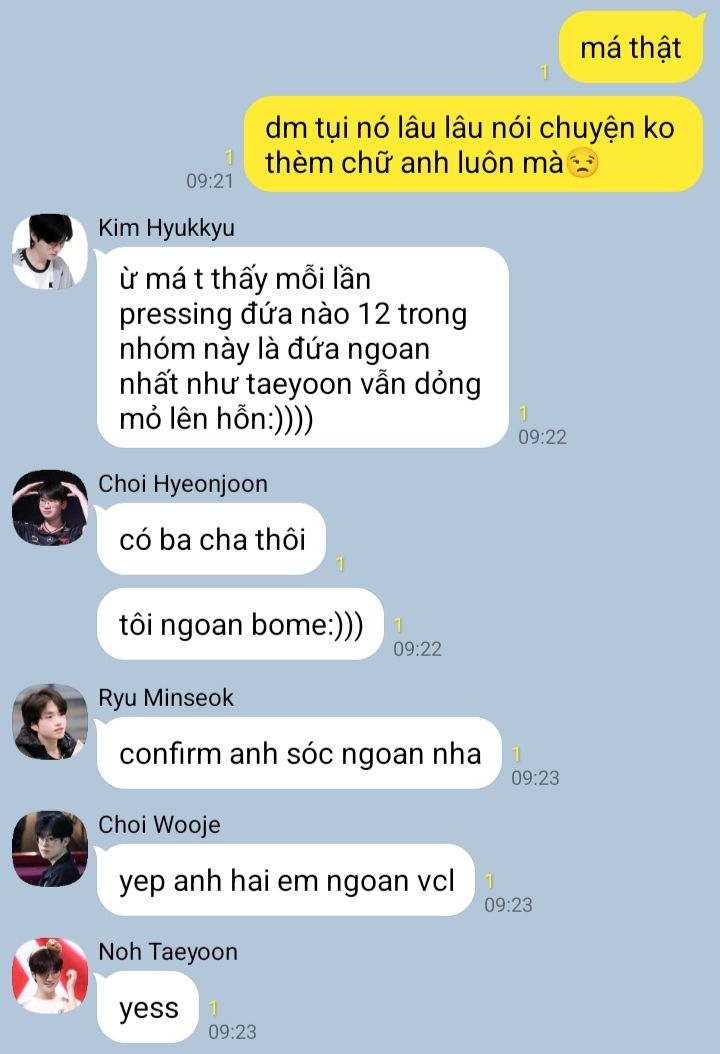Screen dimensions: 720x1054
Task: Open Ryu Minseok's avatar
Action: point(50,722)
